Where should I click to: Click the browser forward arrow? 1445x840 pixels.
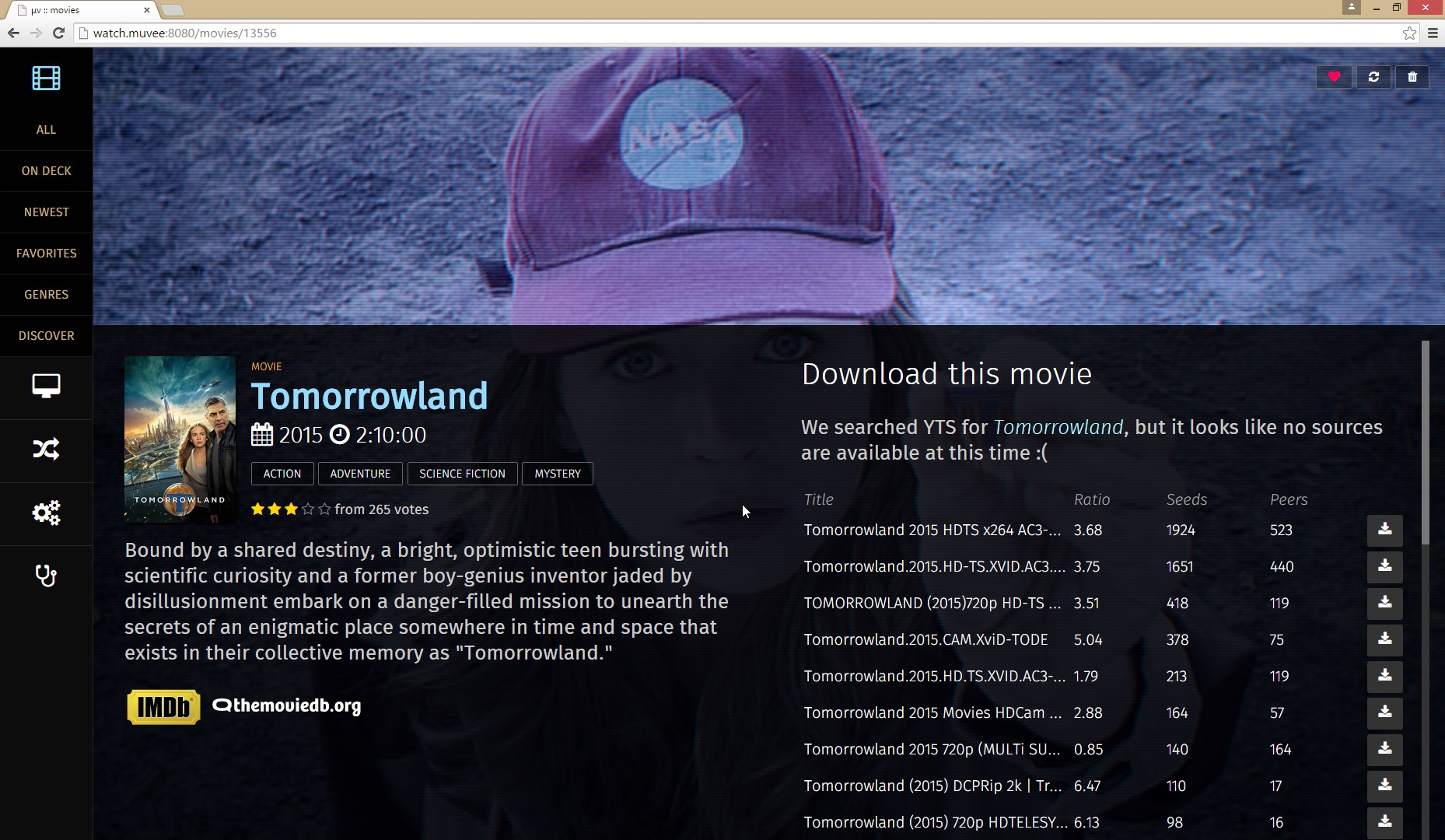pyautogui.click(x=36, y=33)
